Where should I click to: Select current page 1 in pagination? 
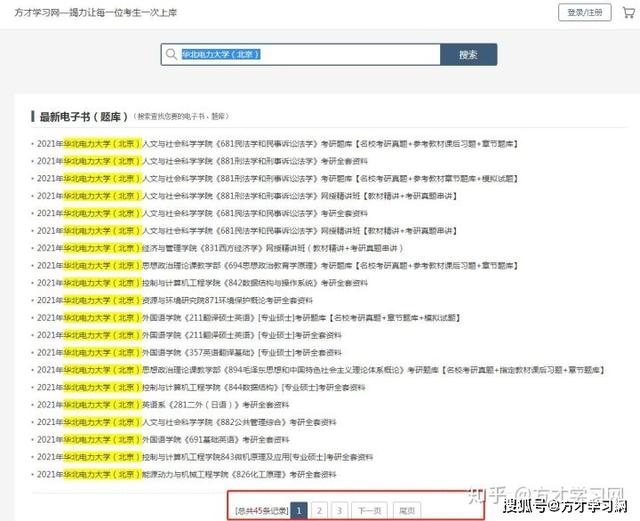pos(299,510)
